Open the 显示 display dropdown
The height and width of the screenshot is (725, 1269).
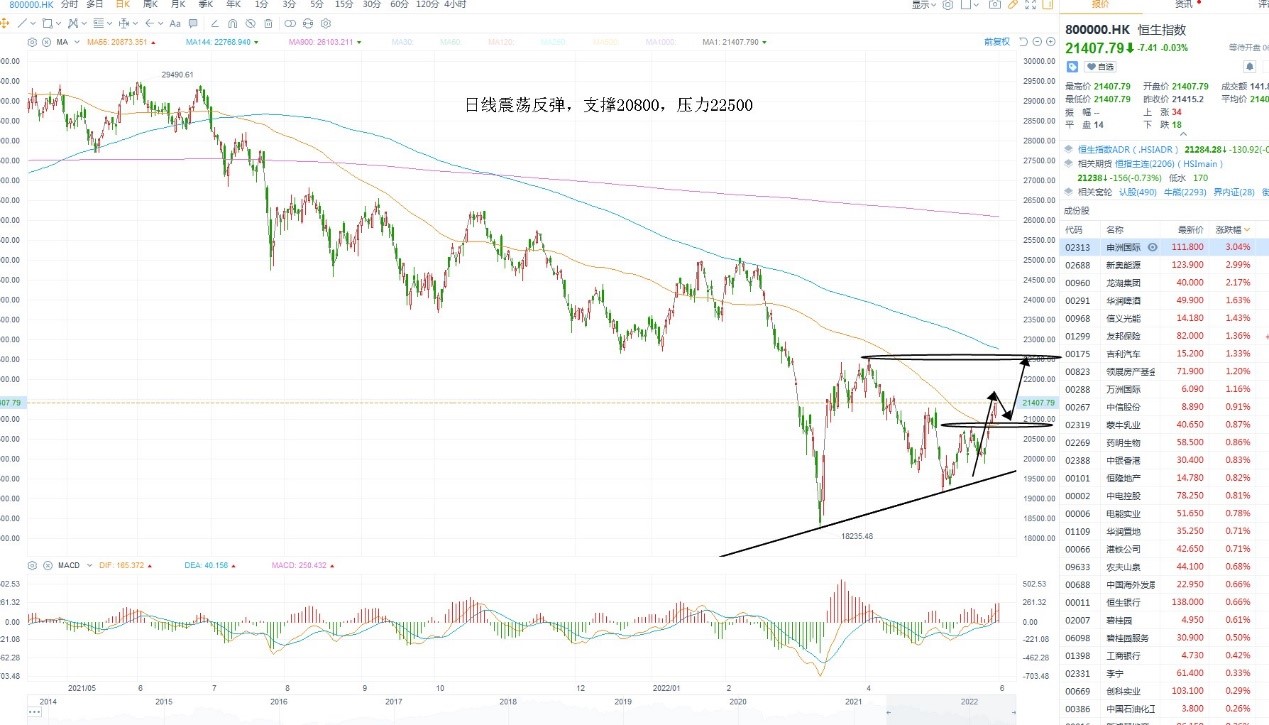tap(924, 5)
